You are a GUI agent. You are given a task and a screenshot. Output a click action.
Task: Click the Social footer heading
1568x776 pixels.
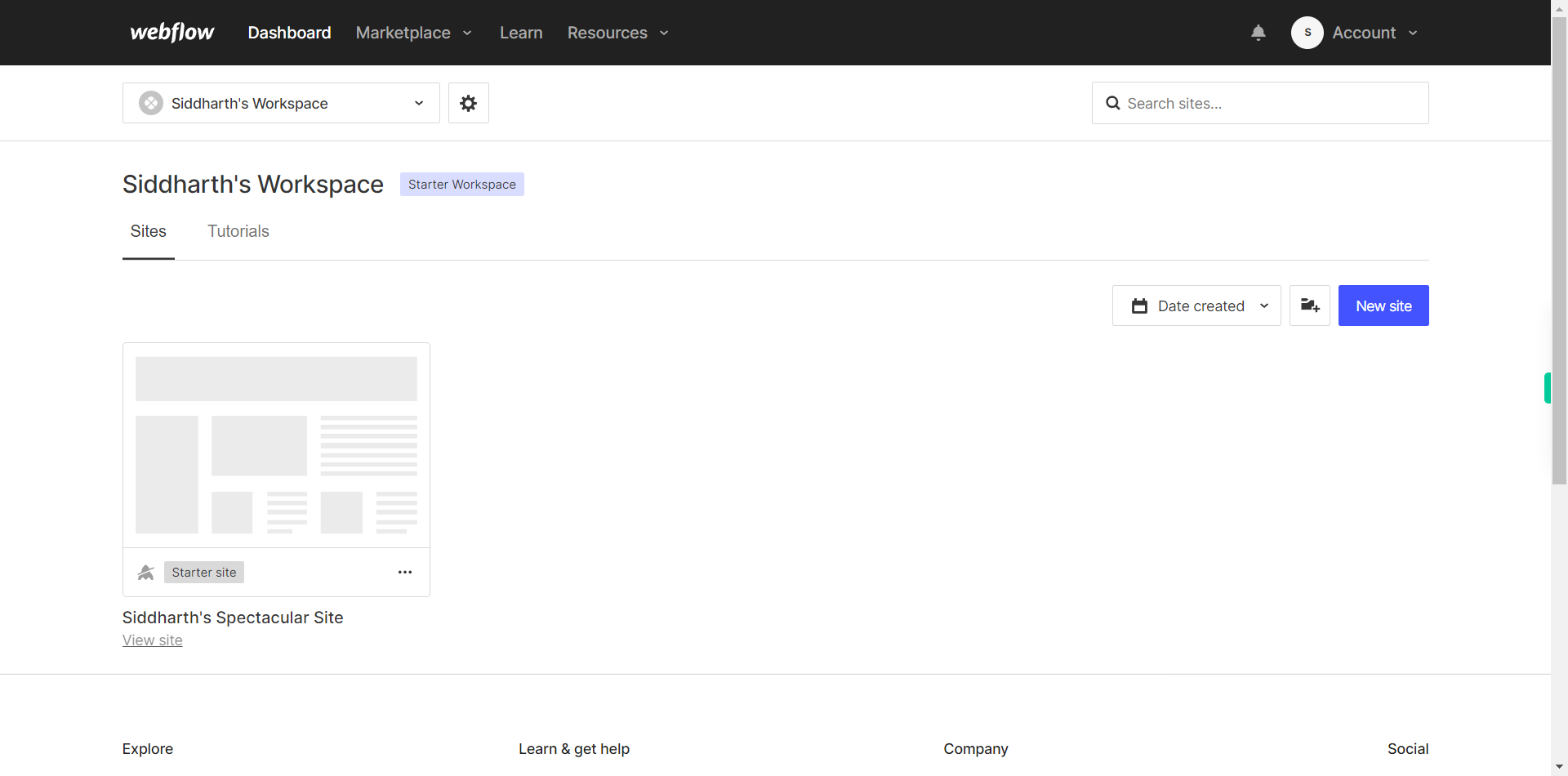(x=1408, y=749)
